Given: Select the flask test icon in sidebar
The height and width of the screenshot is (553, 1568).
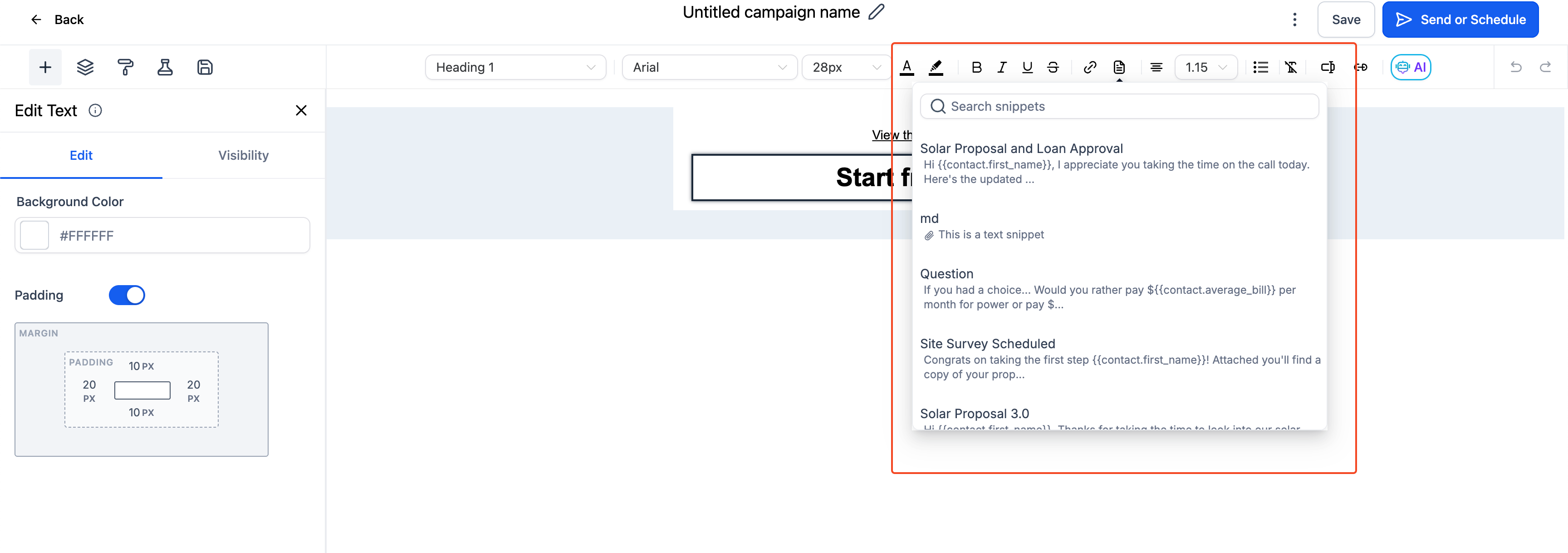Looking at the screenshot, I should point(166,67).
